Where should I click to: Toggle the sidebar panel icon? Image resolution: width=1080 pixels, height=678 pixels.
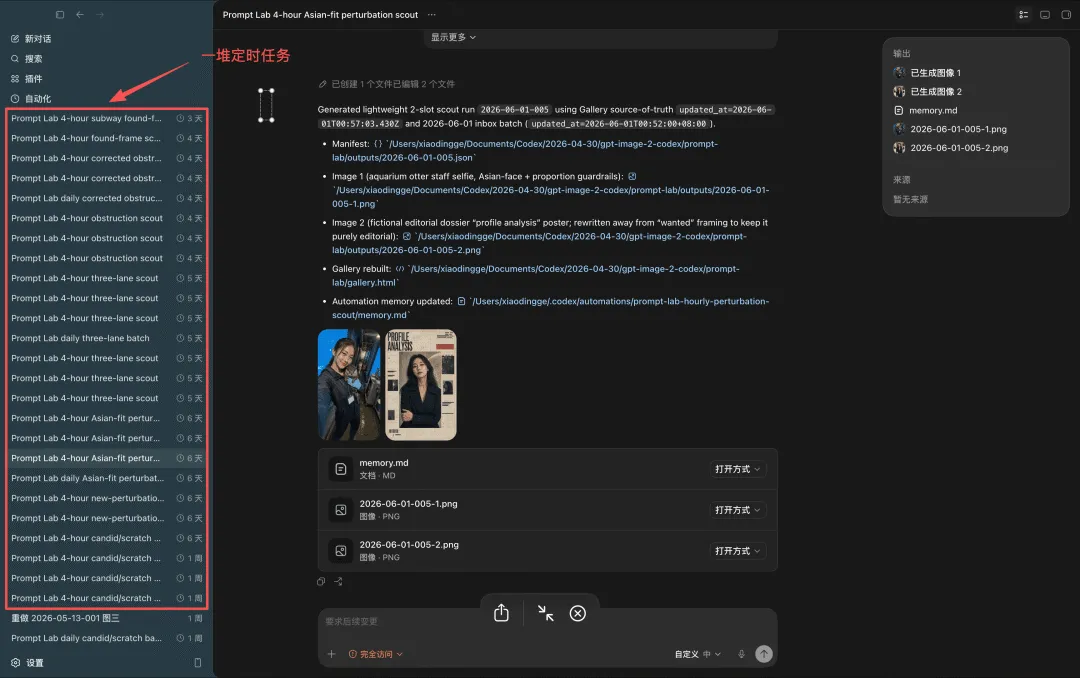coord(60,14)
